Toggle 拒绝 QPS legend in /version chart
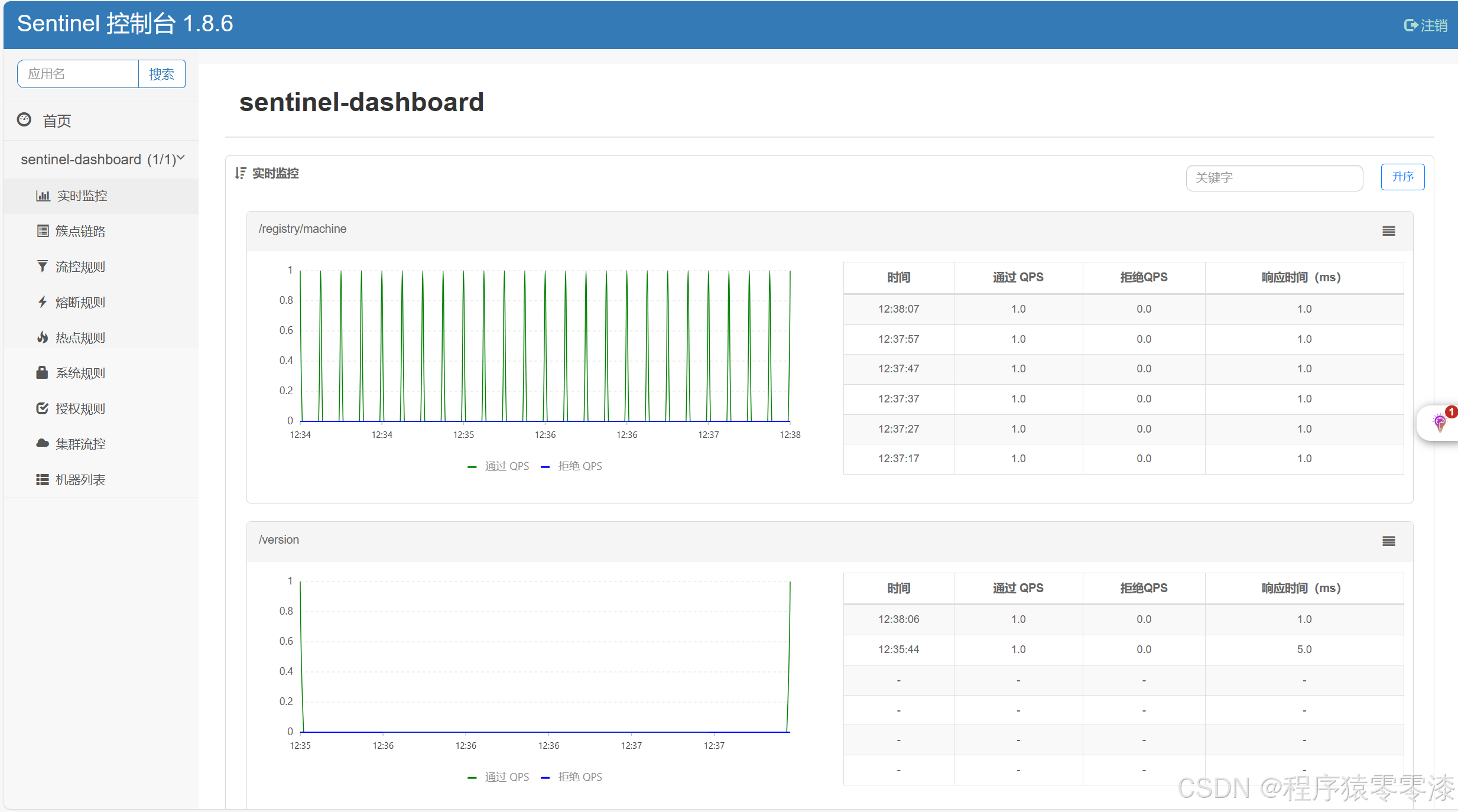This screenshot has width=1458, height=812. coord(571,777)
